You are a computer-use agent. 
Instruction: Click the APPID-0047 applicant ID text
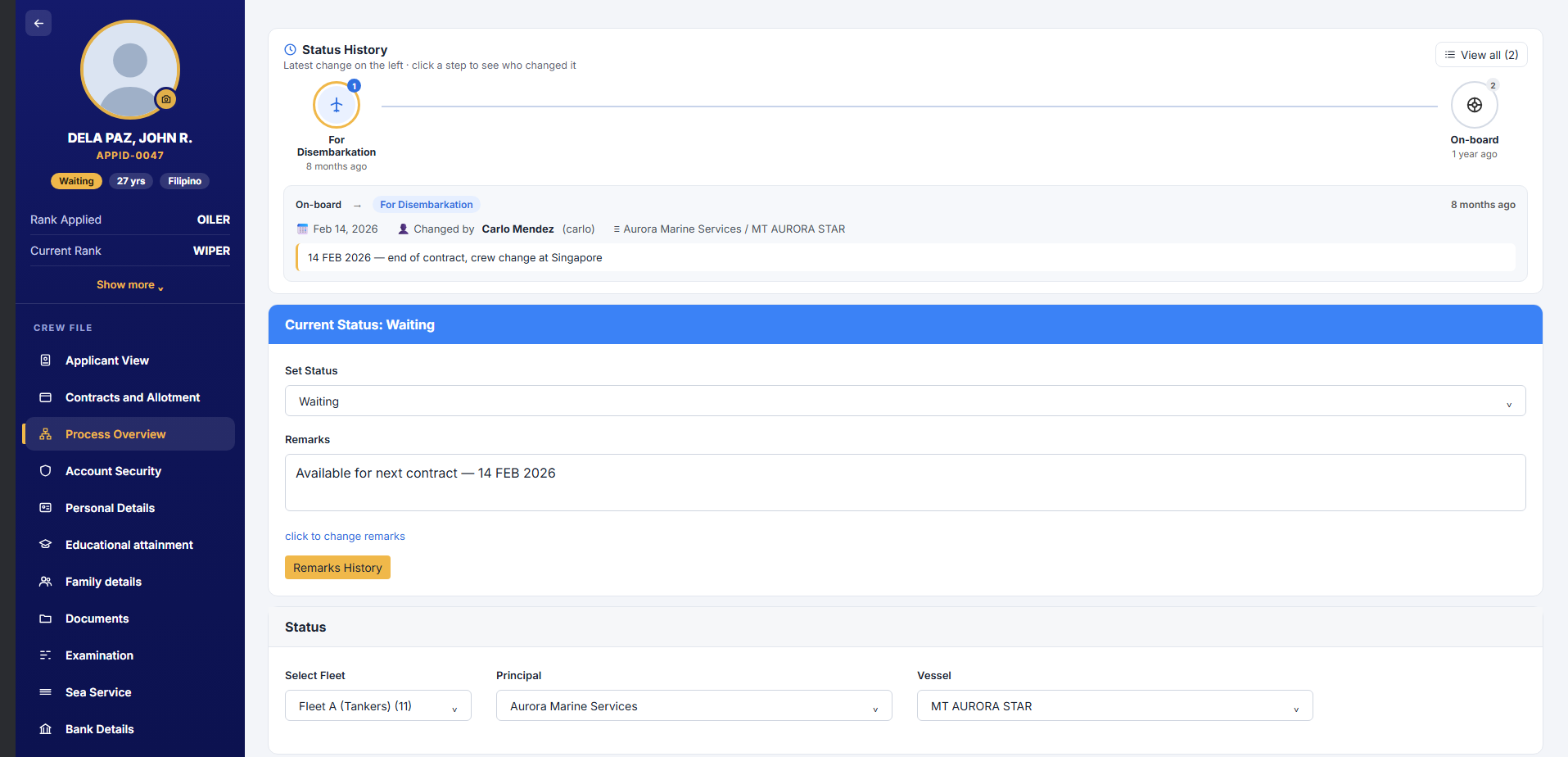tap(130, 156)
